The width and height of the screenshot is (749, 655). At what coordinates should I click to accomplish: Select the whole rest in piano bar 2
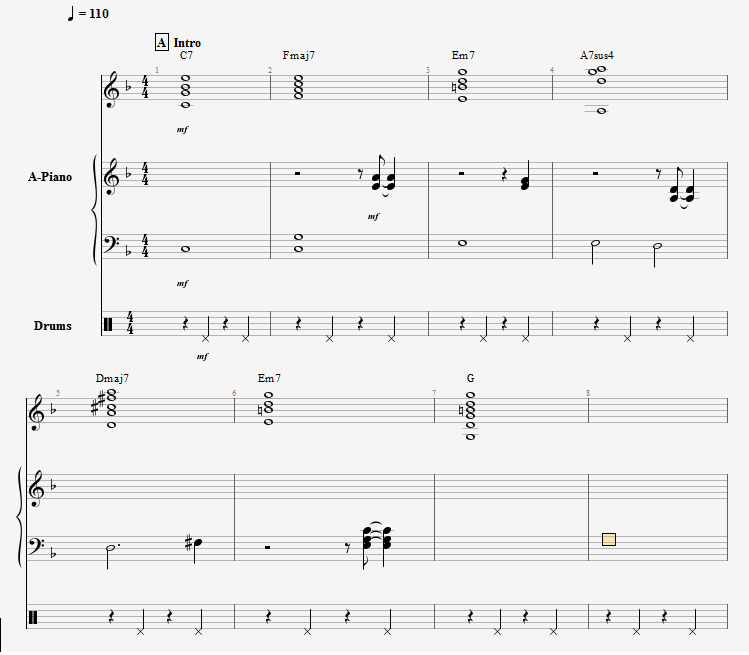pyautogui.click(x=297, y=173)
